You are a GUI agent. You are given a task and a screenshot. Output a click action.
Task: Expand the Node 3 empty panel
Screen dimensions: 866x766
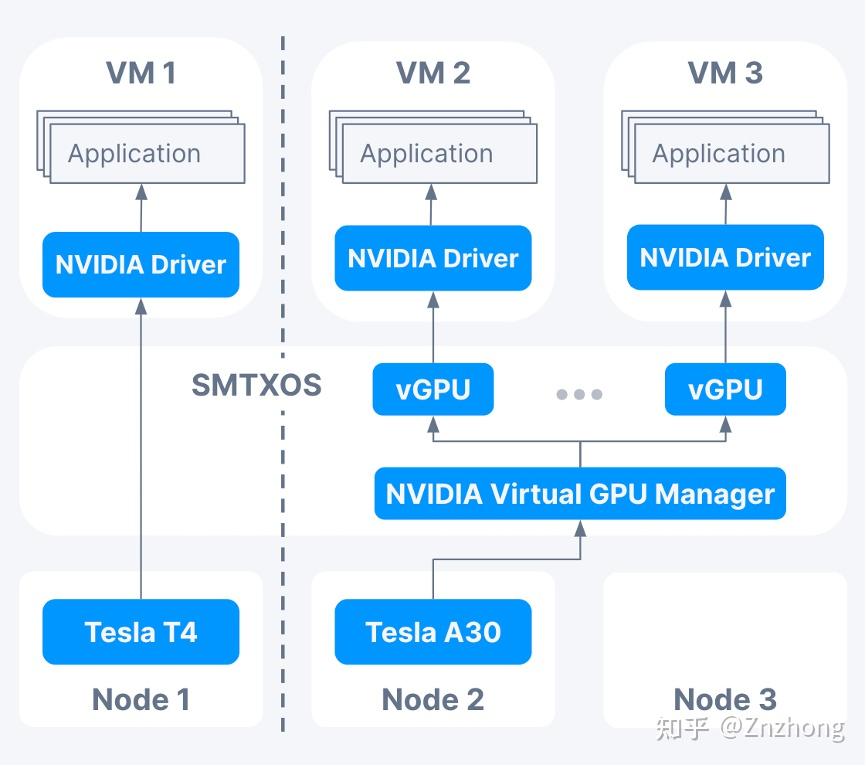coord(723,640)
